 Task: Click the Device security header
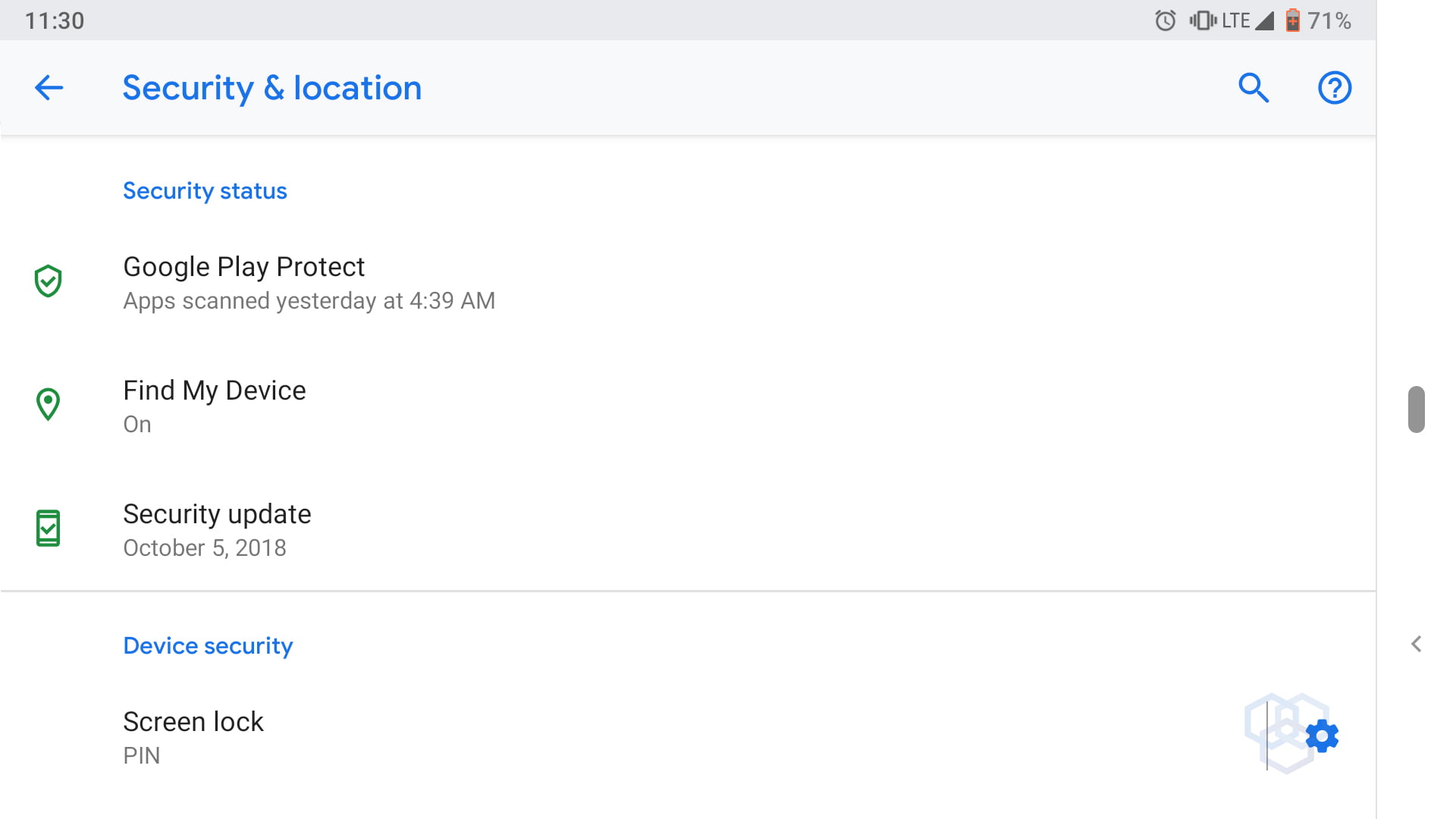tap(208, 646)
